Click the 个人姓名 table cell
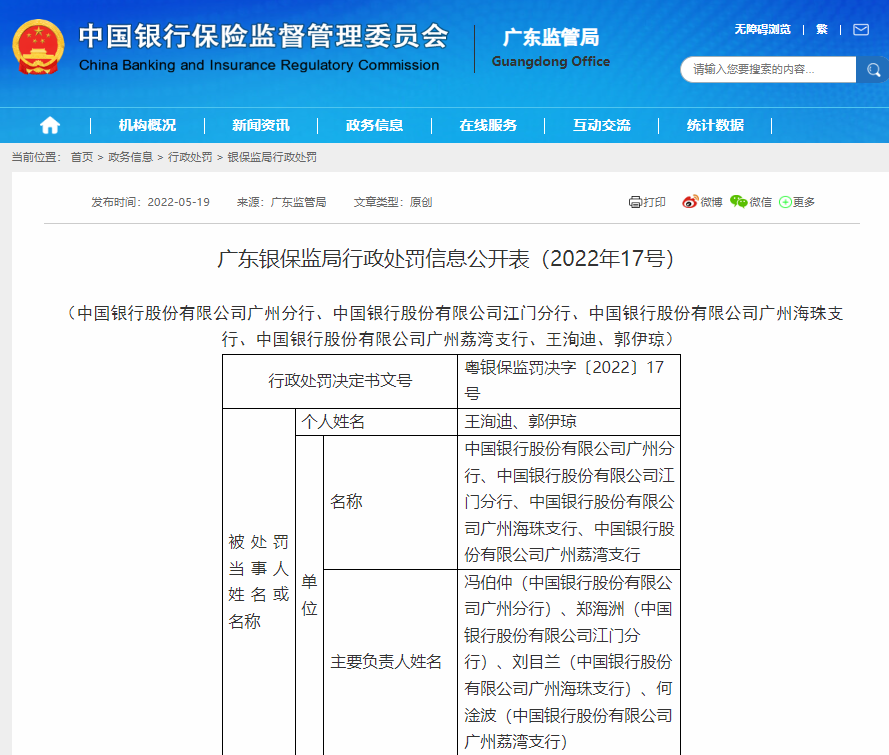Image resolution: width=889 pixels, height=755 pixels. (x=376, y=422)
